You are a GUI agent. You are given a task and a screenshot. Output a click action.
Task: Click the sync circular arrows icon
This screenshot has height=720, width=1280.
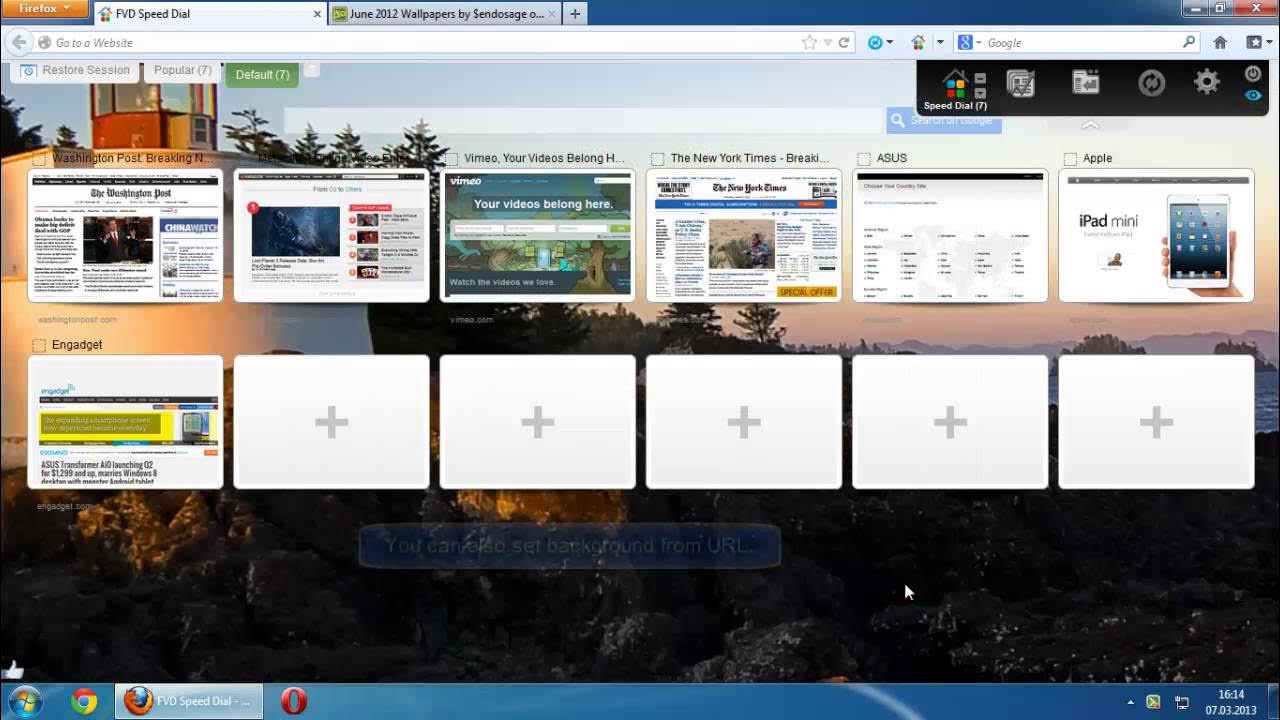1152,83
